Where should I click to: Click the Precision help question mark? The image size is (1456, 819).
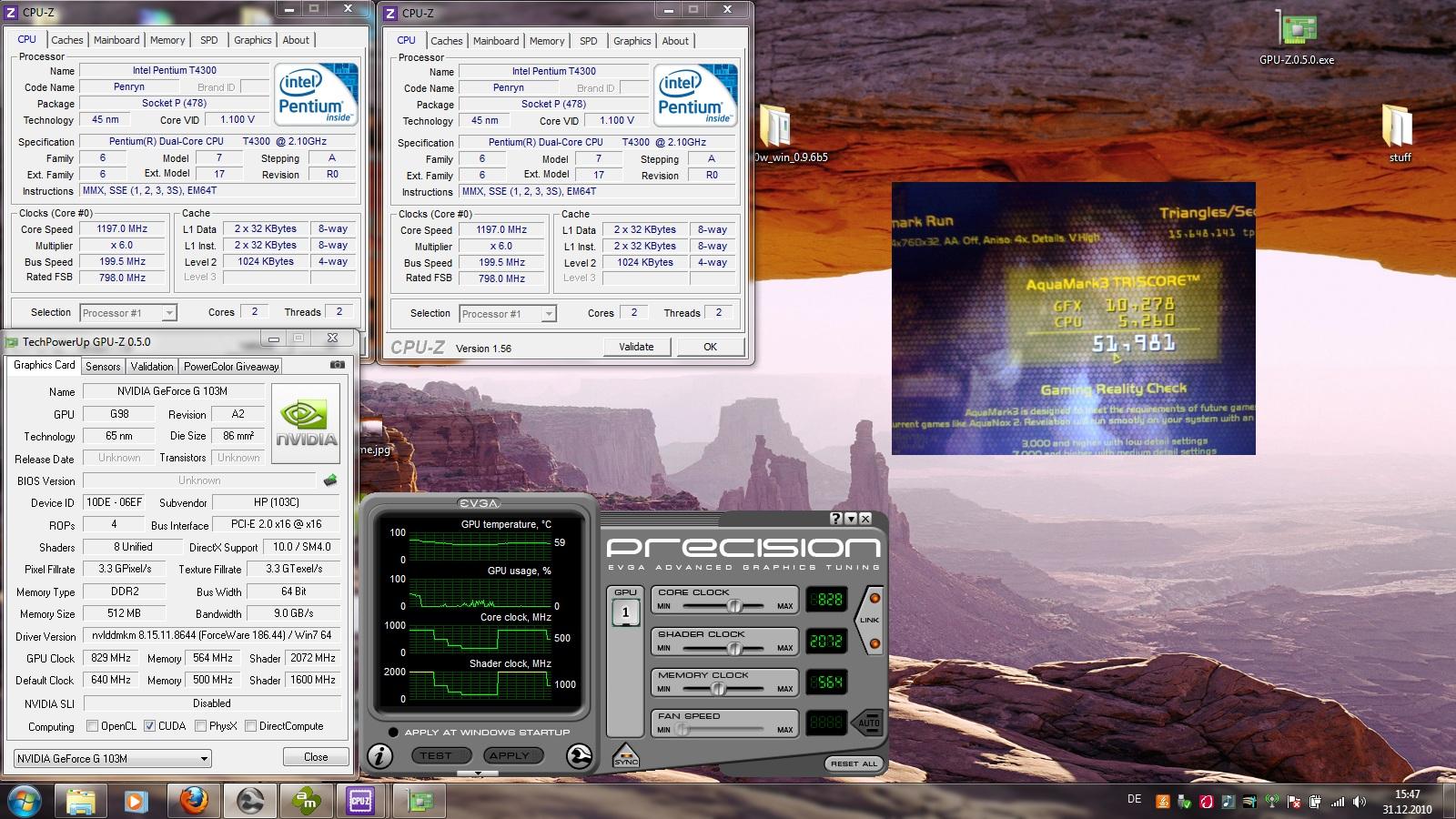click(835, 518)
